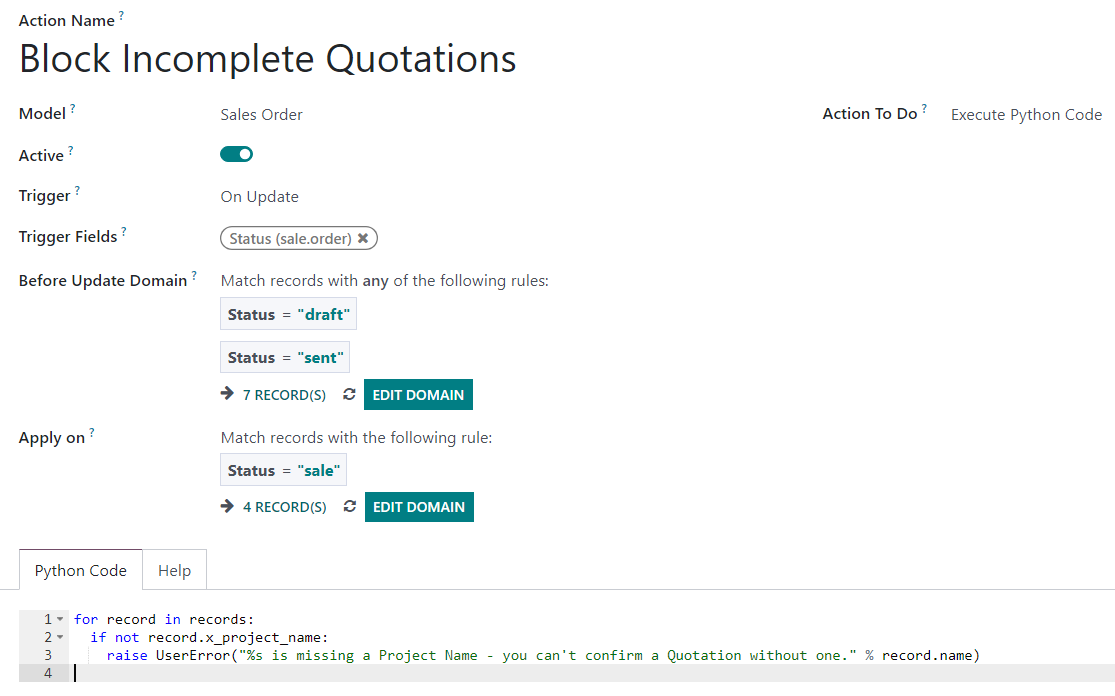Show help tooltip for Before Update Domain

point(194,275)
